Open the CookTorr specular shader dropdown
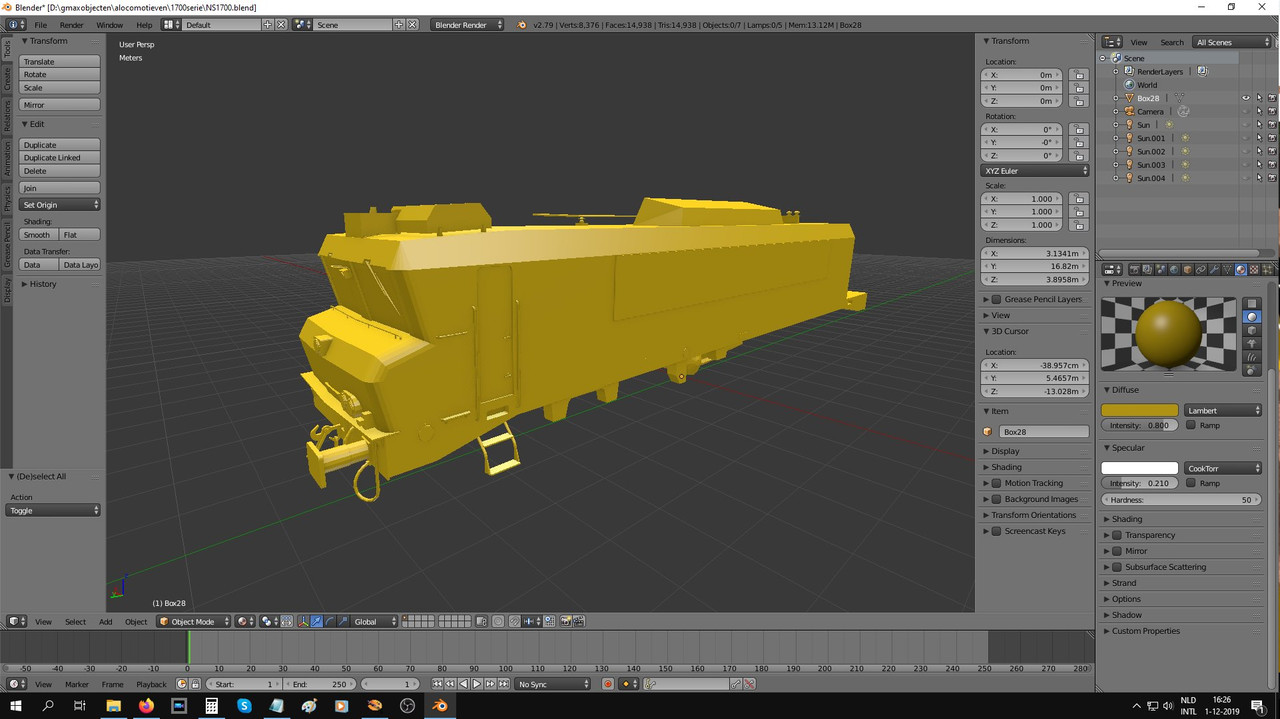Image resolution: width=1280 pixels, height=719 pixels. click(x=1224, y=468)
